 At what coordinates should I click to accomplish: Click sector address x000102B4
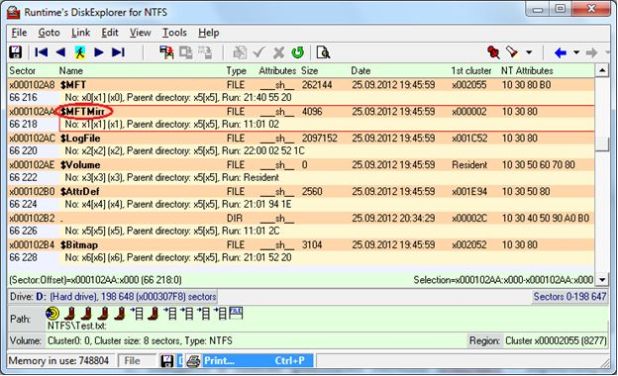[x=32, y=245]
